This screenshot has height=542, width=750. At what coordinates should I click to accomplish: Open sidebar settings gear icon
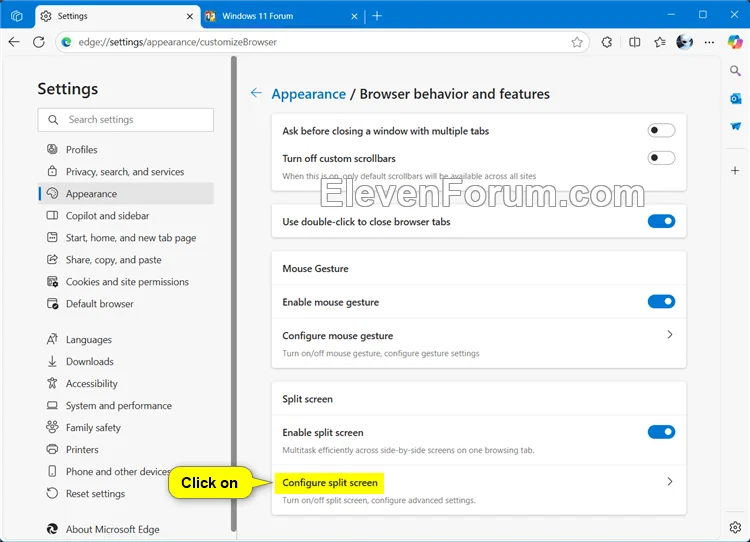pos(735,527)
